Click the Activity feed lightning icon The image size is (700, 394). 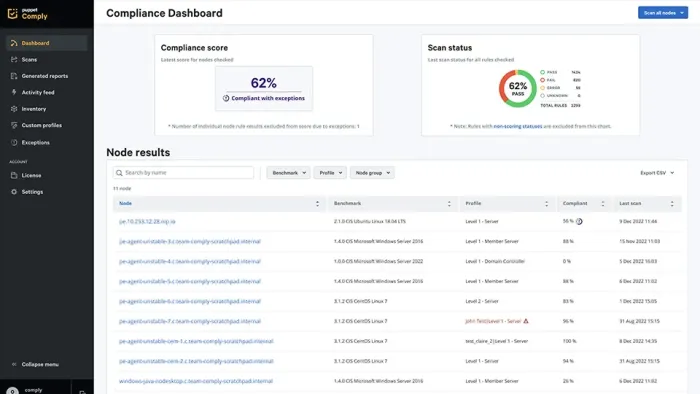[14, 92]
